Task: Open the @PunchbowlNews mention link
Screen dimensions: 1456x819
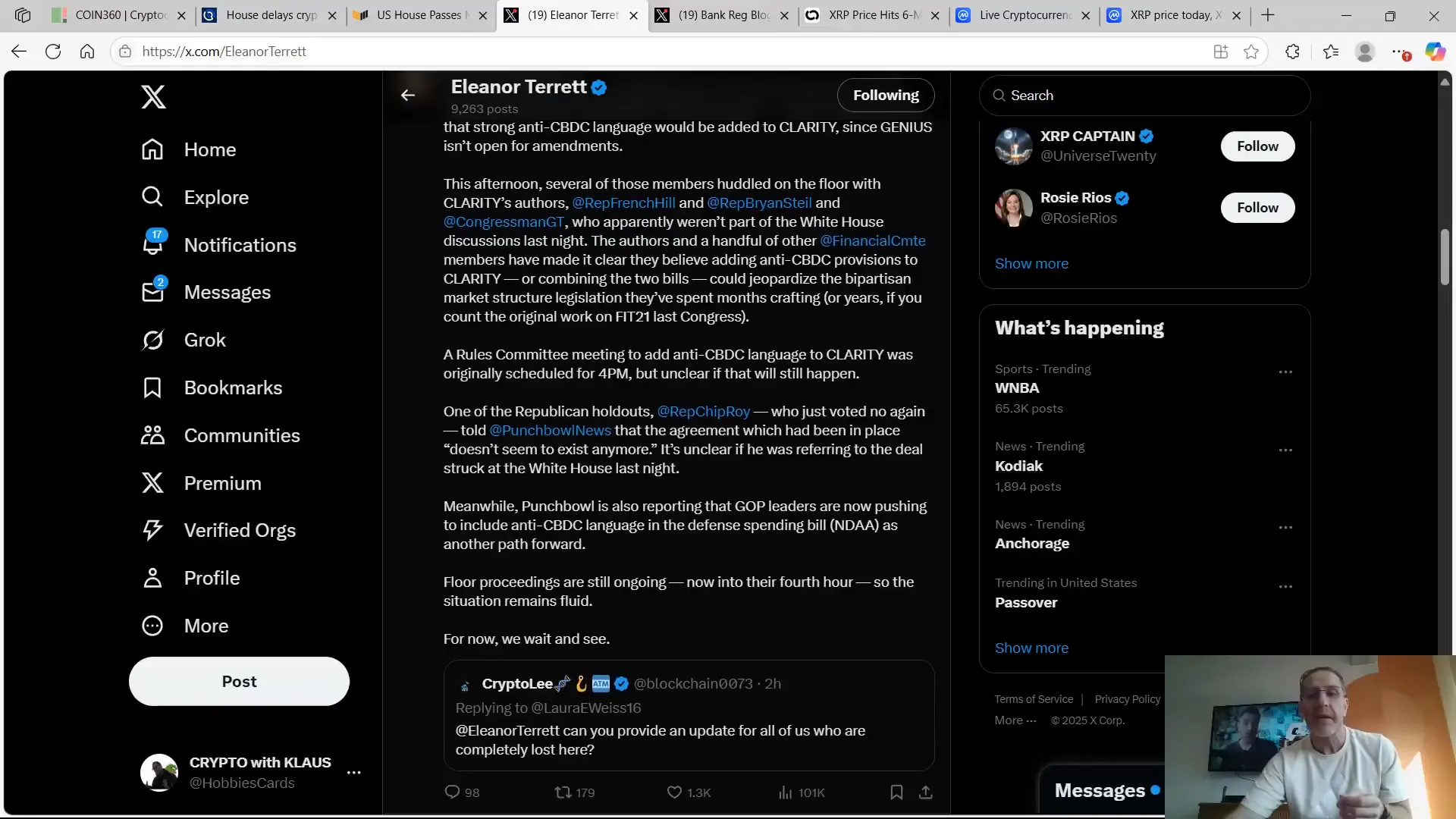Action: coord(550,430)
